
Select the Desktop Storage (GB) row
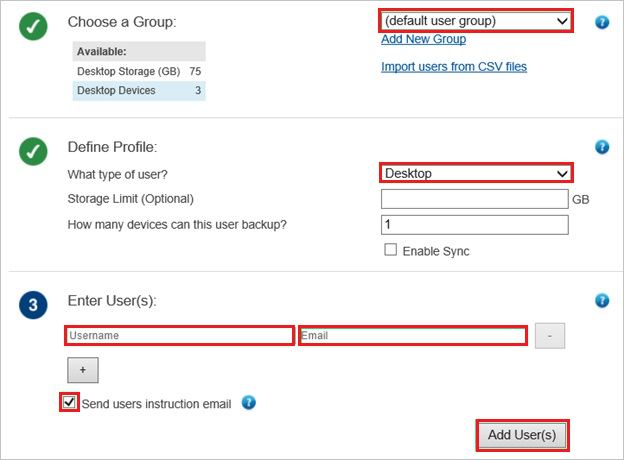click(x=139, y=71)
